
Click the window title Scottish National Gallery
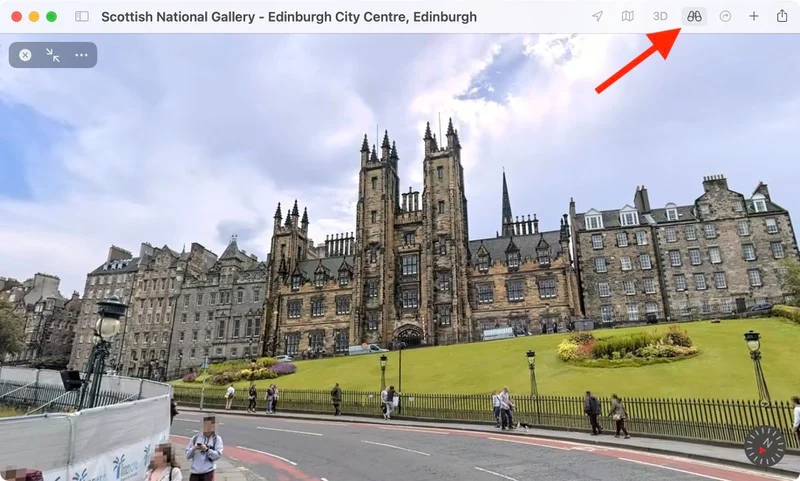point(289,17)
